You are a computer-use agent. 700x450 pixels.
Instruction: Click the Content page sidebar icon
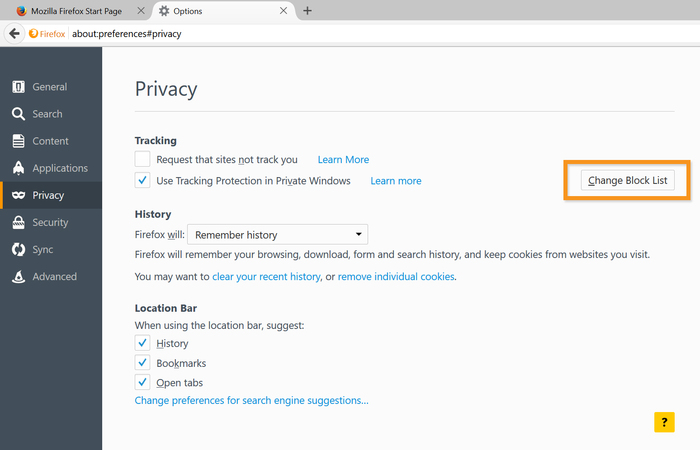tap(19, 141)
